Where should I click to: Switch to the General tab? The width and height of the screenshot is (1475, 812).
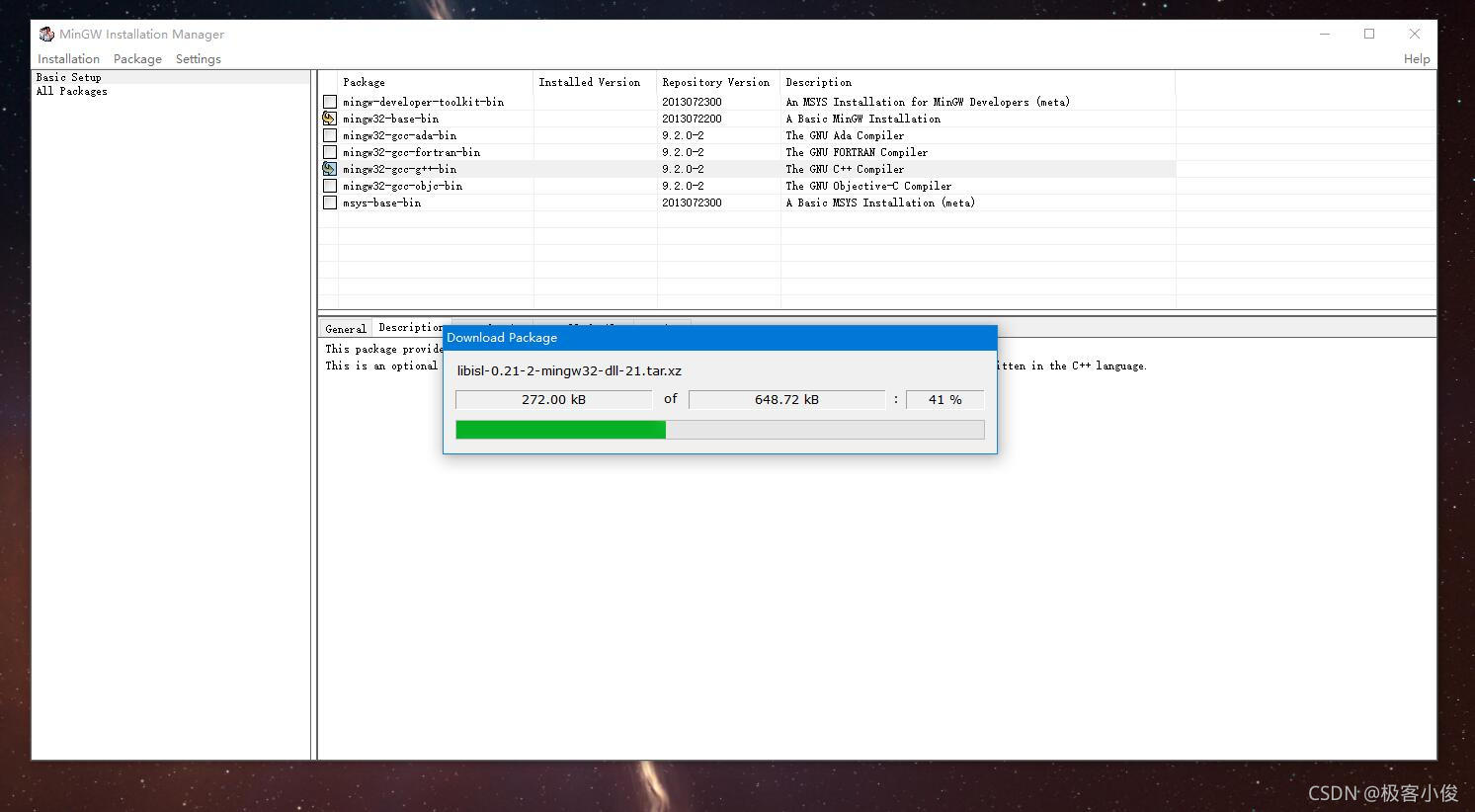[x=346, y=329]
